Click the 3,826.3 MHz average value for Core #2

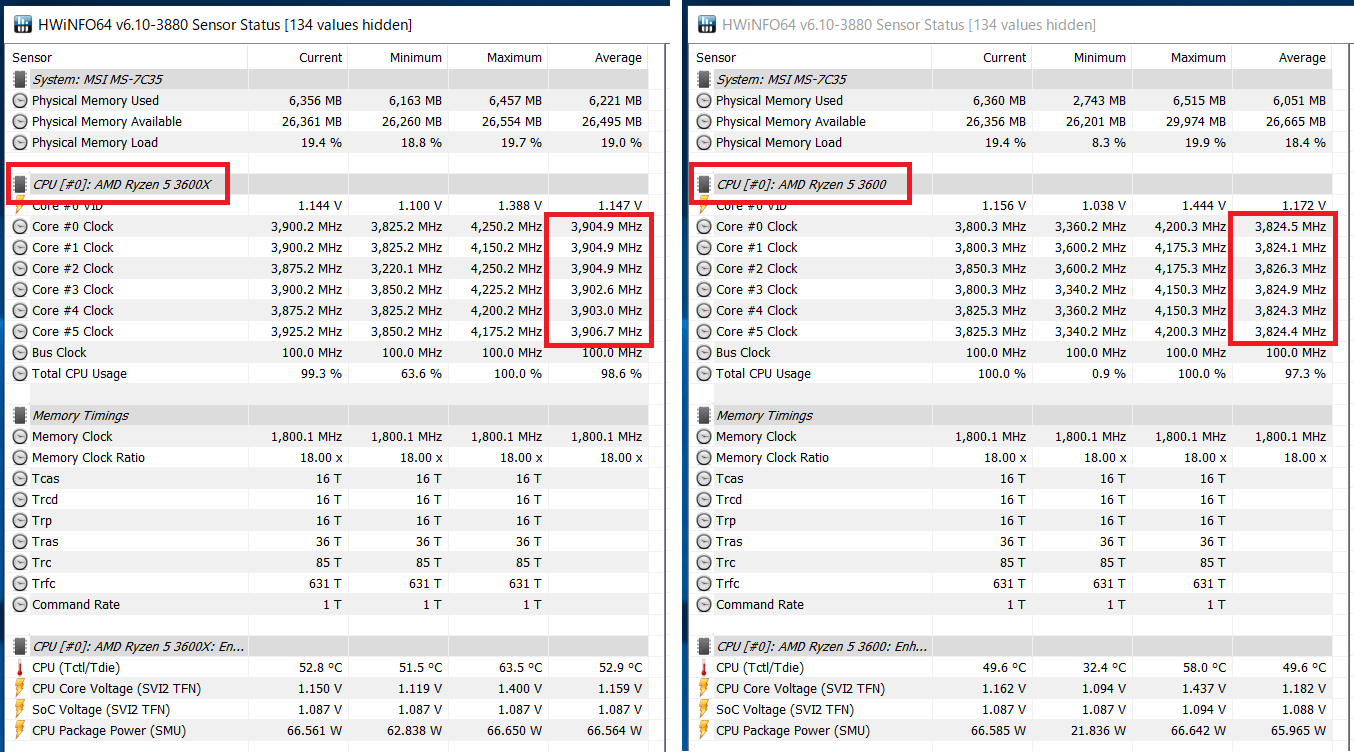(1290, 268)
